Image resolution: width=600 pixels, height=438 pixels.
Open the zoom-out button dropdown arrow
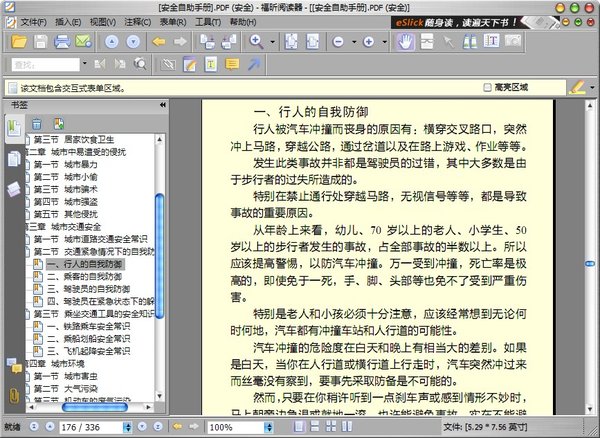[354, 42]
